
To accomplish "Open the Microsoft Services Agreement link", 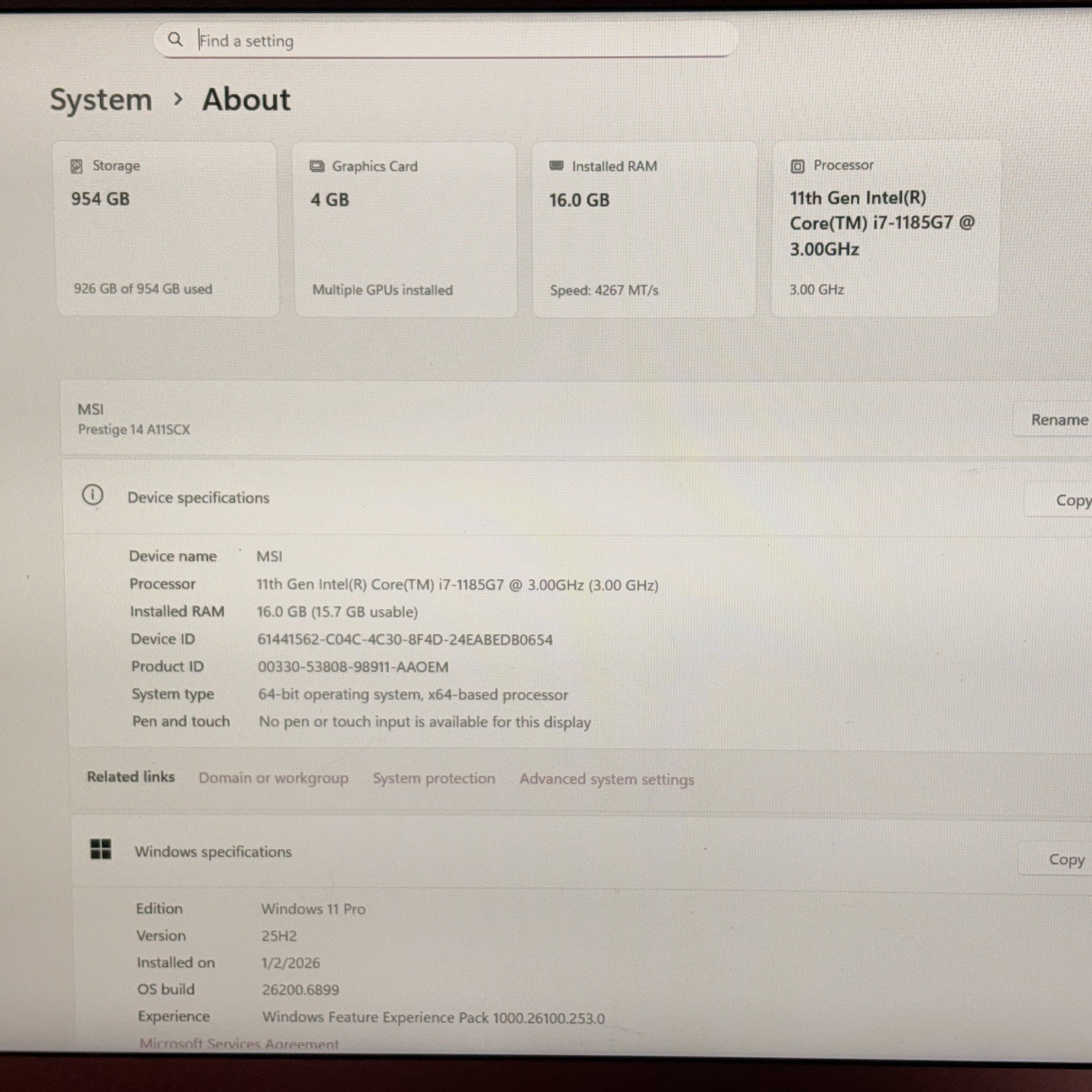I will point(238,1044).
